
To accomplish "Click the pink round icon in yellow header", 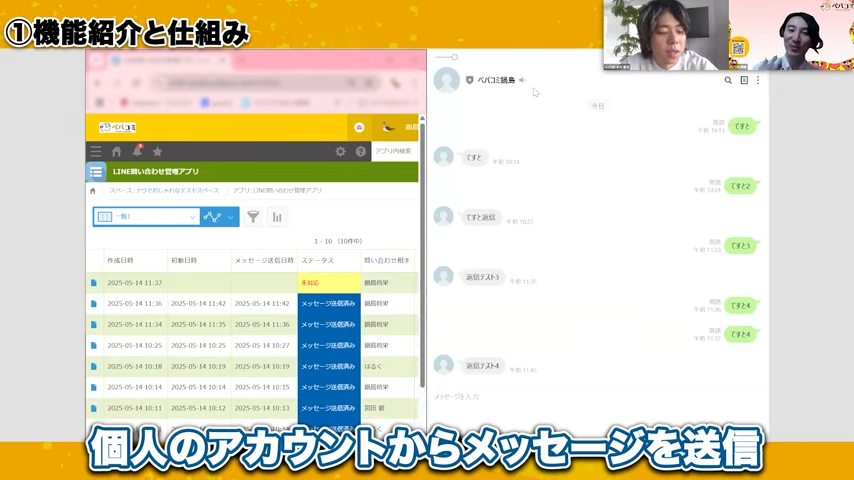I will (x=359, y=127).
